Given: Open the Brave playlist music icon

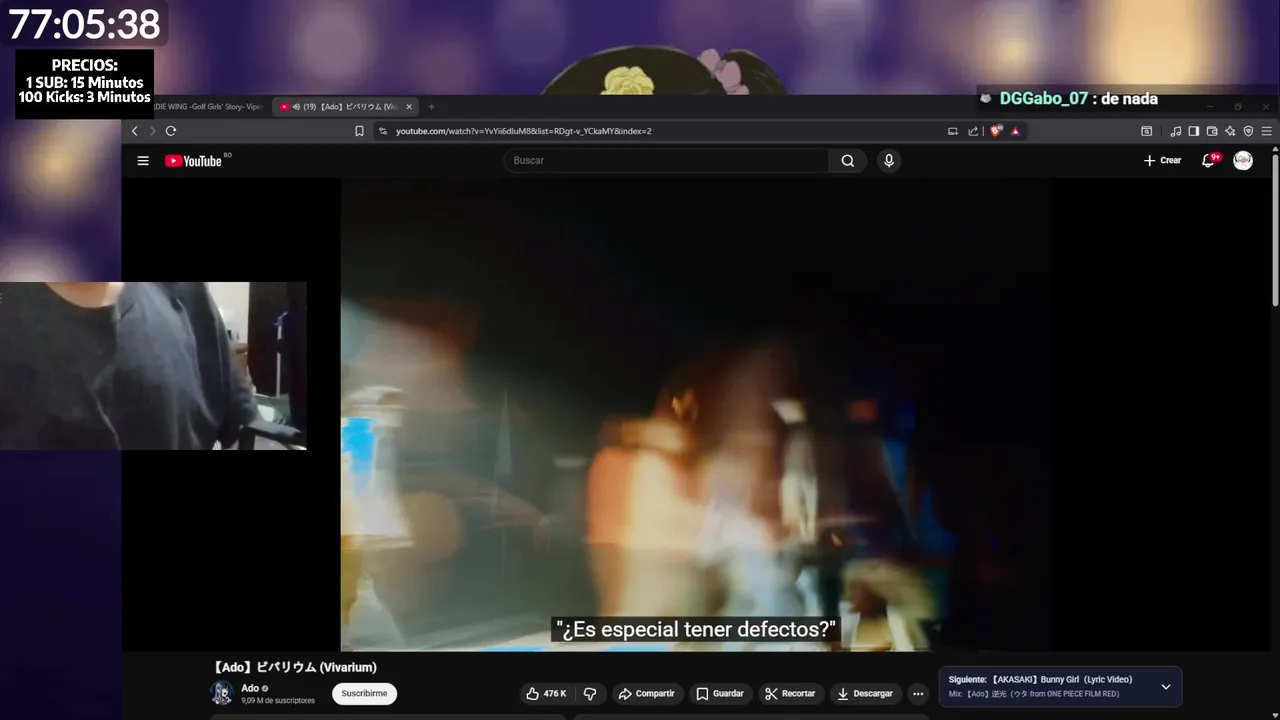Looking at the screenshot, I should click(x=1176, y=131).
